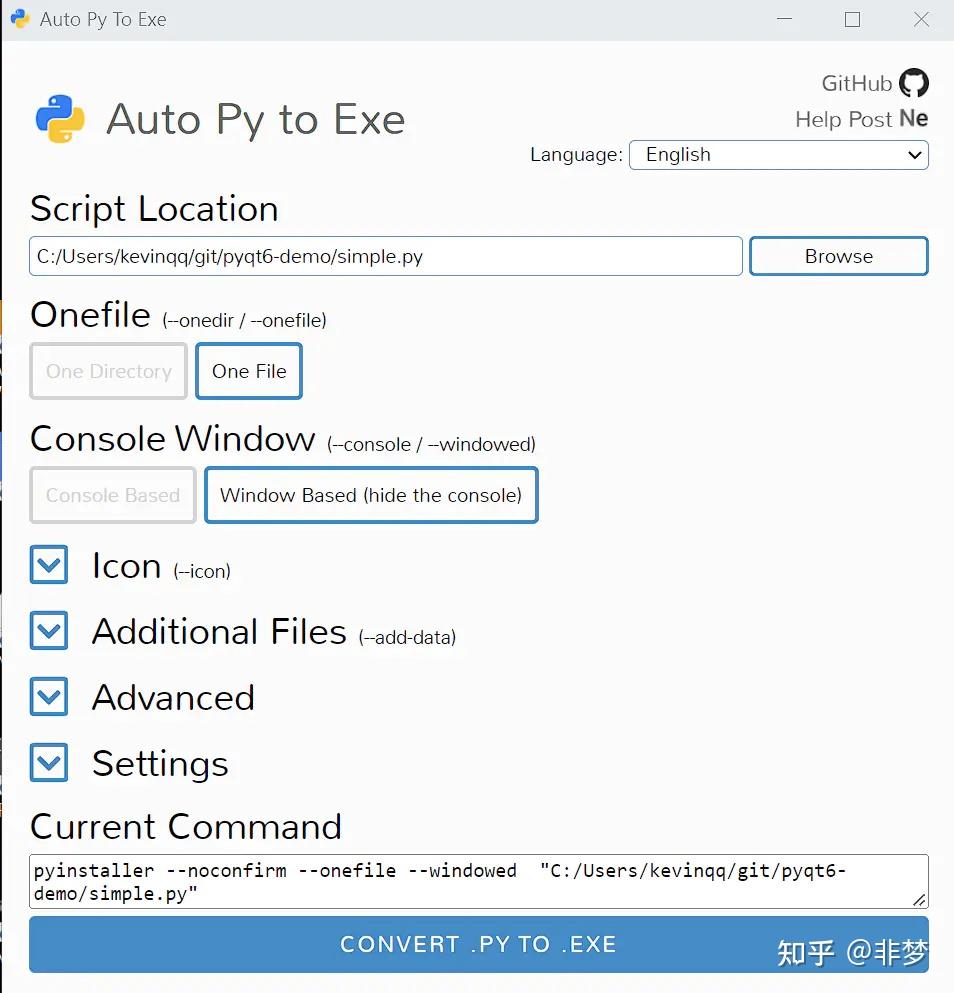Viewport: 954px width, 993px height.
Task: Select the One File packaging option
Action: point(248,371)
